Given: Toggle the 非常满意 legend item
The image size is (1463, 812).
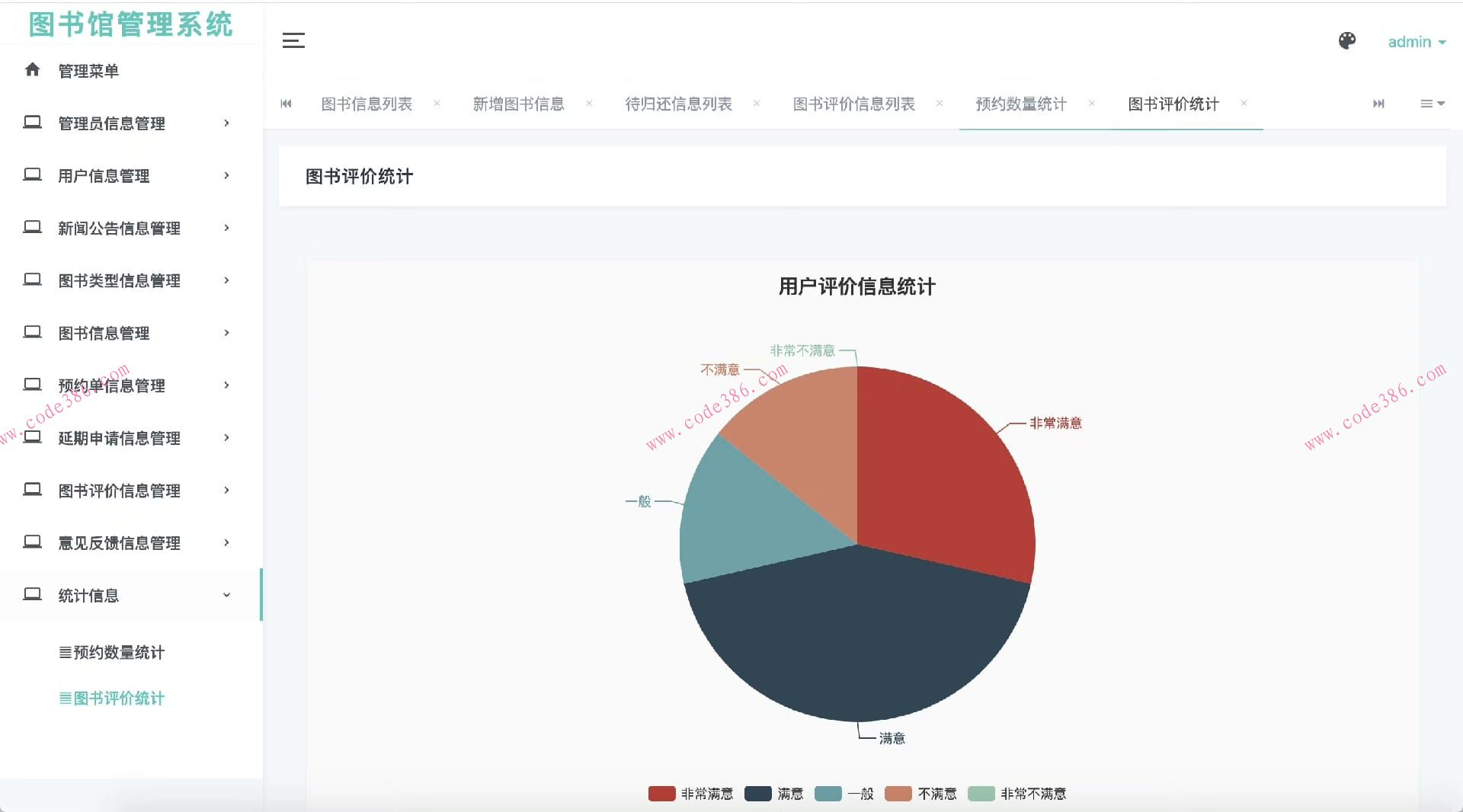Looking at the screenshot, I should (x=690, y=794).
